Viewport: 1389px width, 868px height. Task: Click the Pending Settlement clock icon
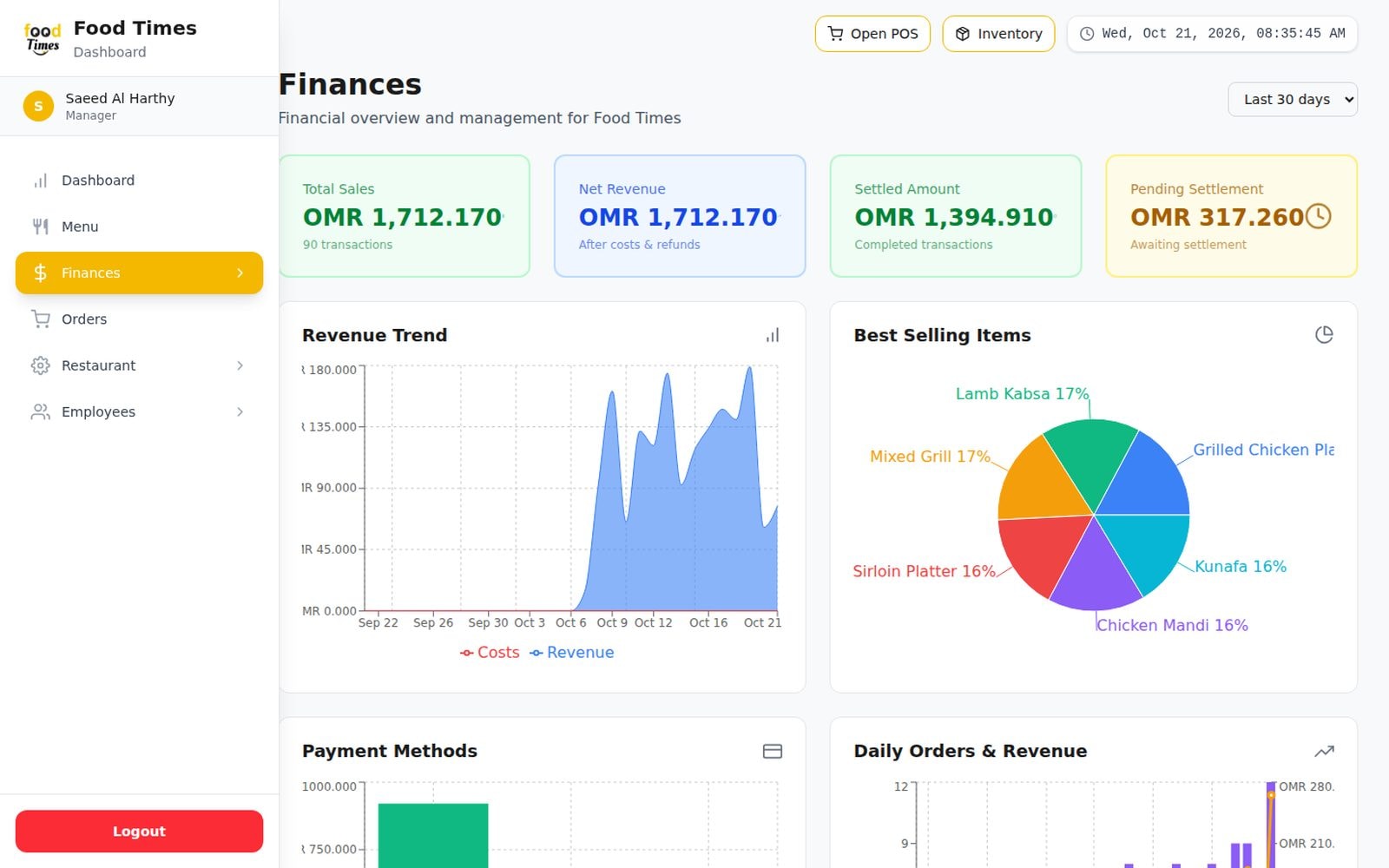[1318, 216]
